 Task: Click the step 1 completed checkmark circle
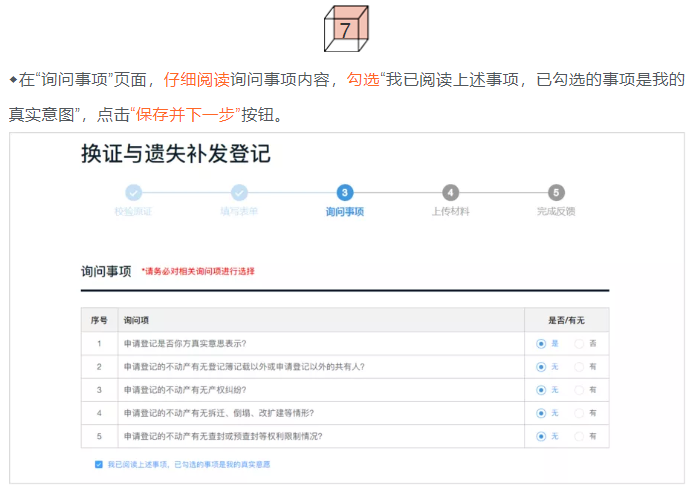pos(134,192)
